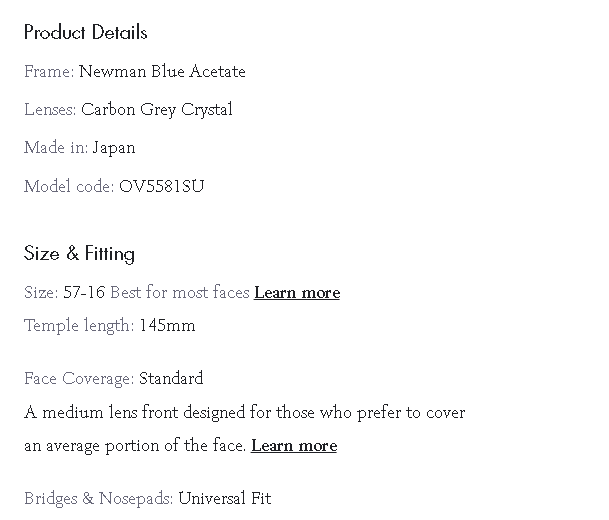Click the Newman Blue Acetate frame value
The height and width of the screenshot is (520, 609).
pyautogui.click(x=162, y=72)
